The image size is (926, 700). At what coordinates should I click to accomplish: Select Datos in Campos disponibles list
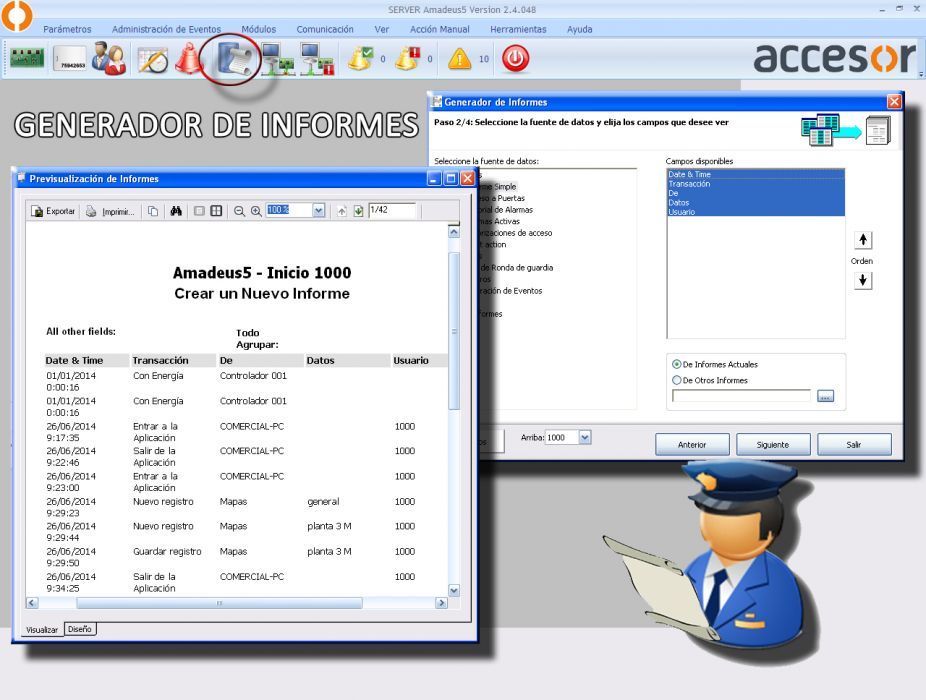755,203
